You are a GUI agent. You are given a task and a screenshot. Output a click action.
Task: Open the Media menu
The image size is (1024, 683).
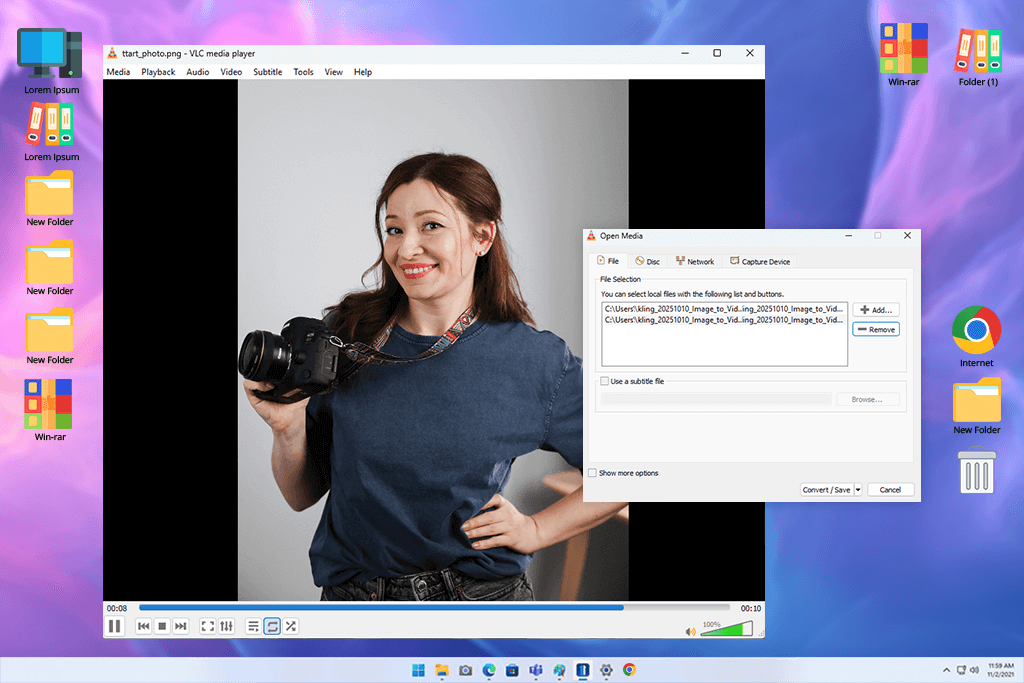tap(118, 72)
